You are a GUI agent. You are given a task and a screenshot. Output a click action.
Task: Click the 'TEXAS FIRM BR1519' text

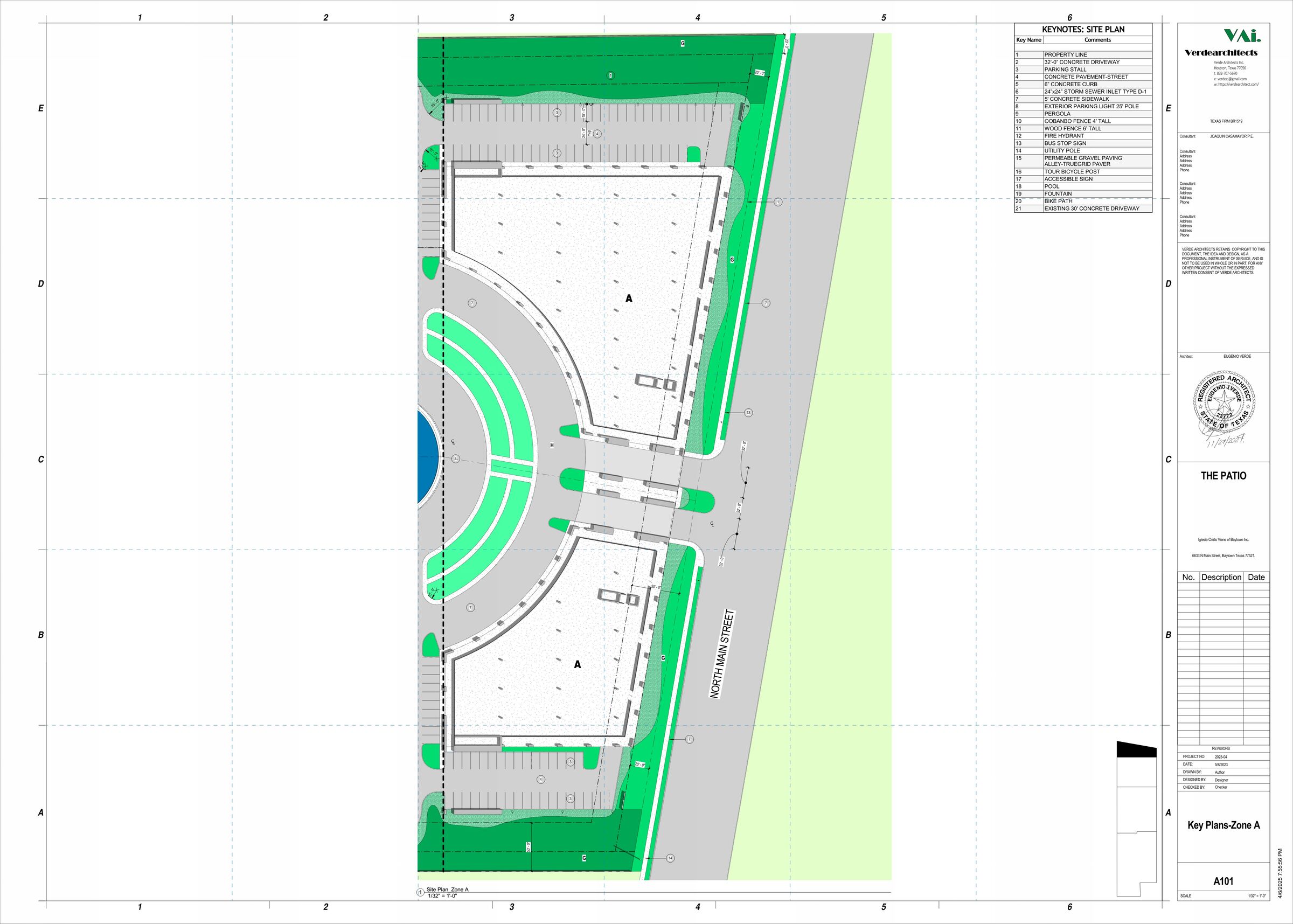(x=1226, y=121)
